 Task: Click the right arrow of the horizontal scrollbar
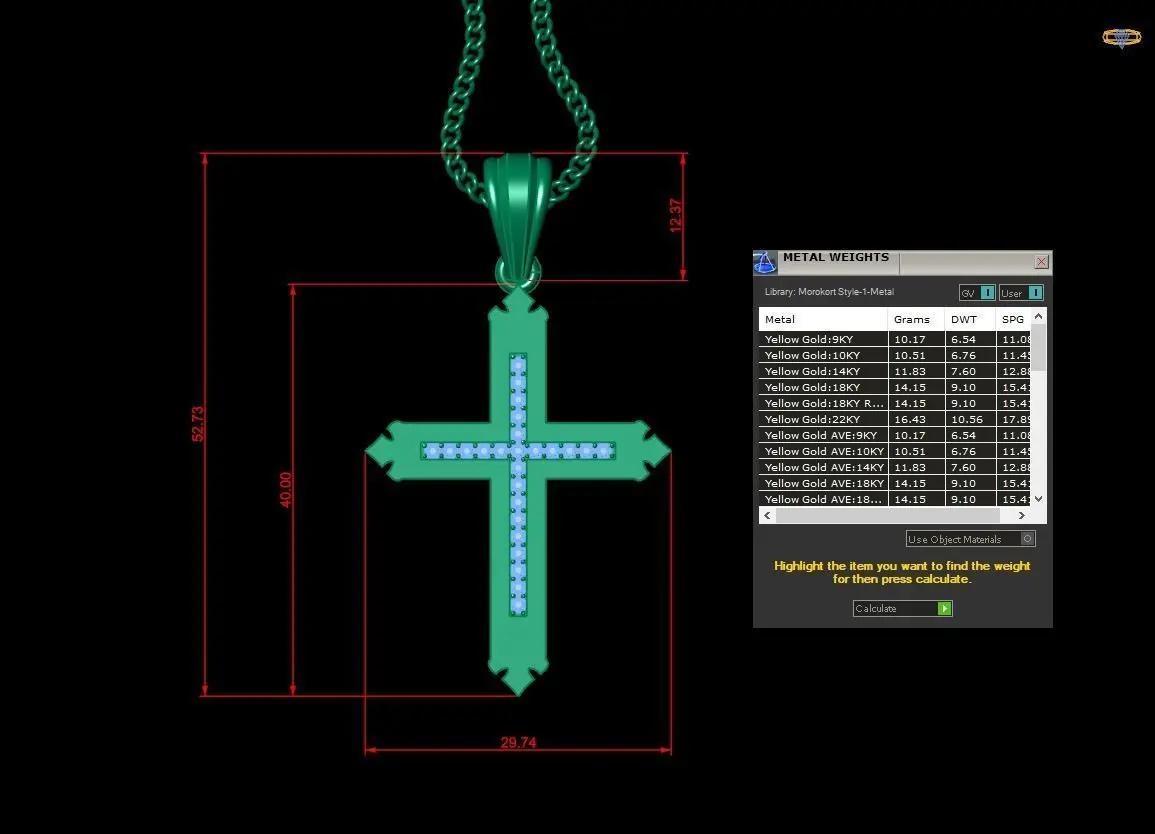click(x=1022, y=516)
